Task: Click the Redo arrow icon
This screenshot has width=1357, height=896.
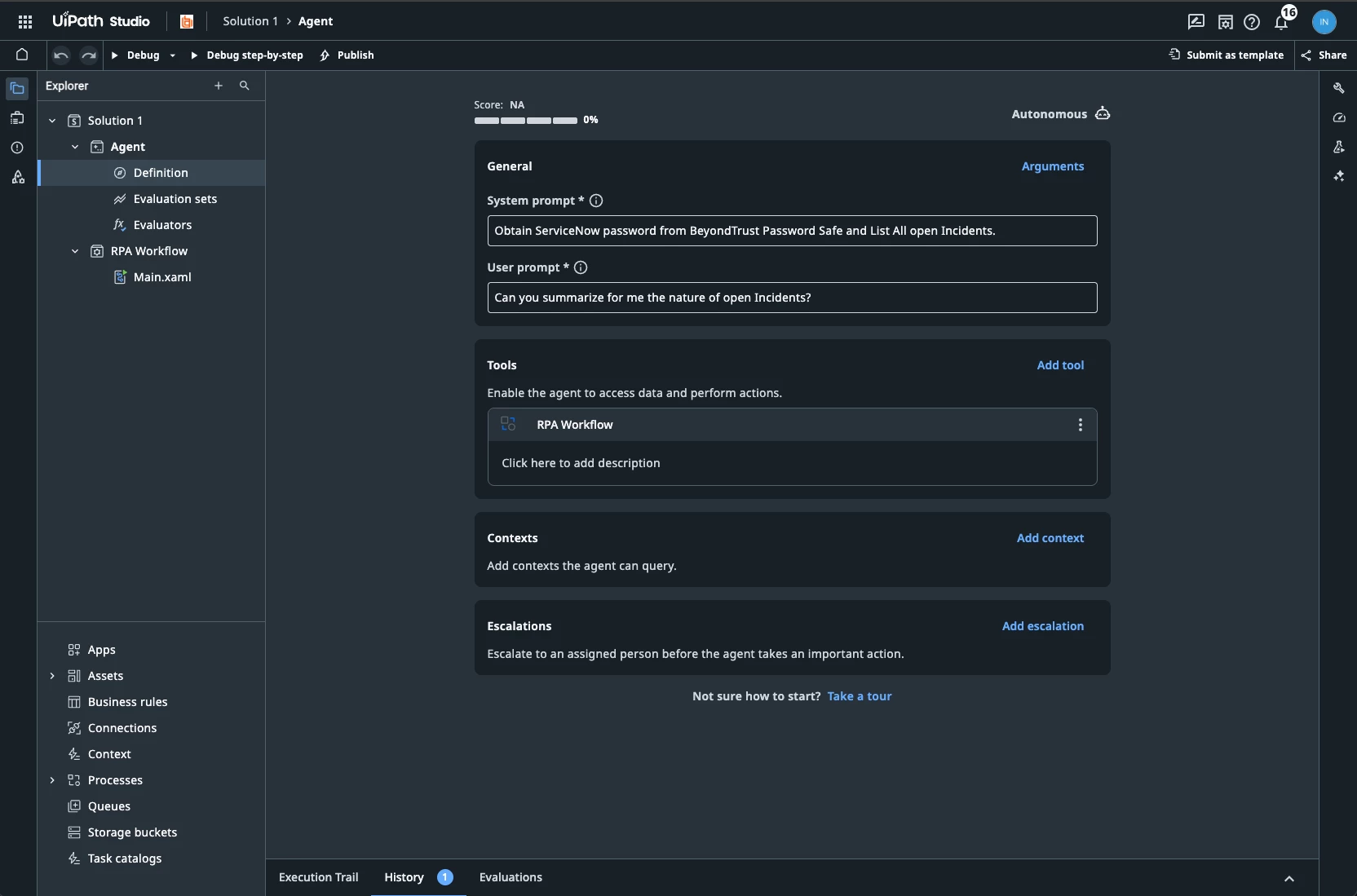Action: click(x=89, y=55)
